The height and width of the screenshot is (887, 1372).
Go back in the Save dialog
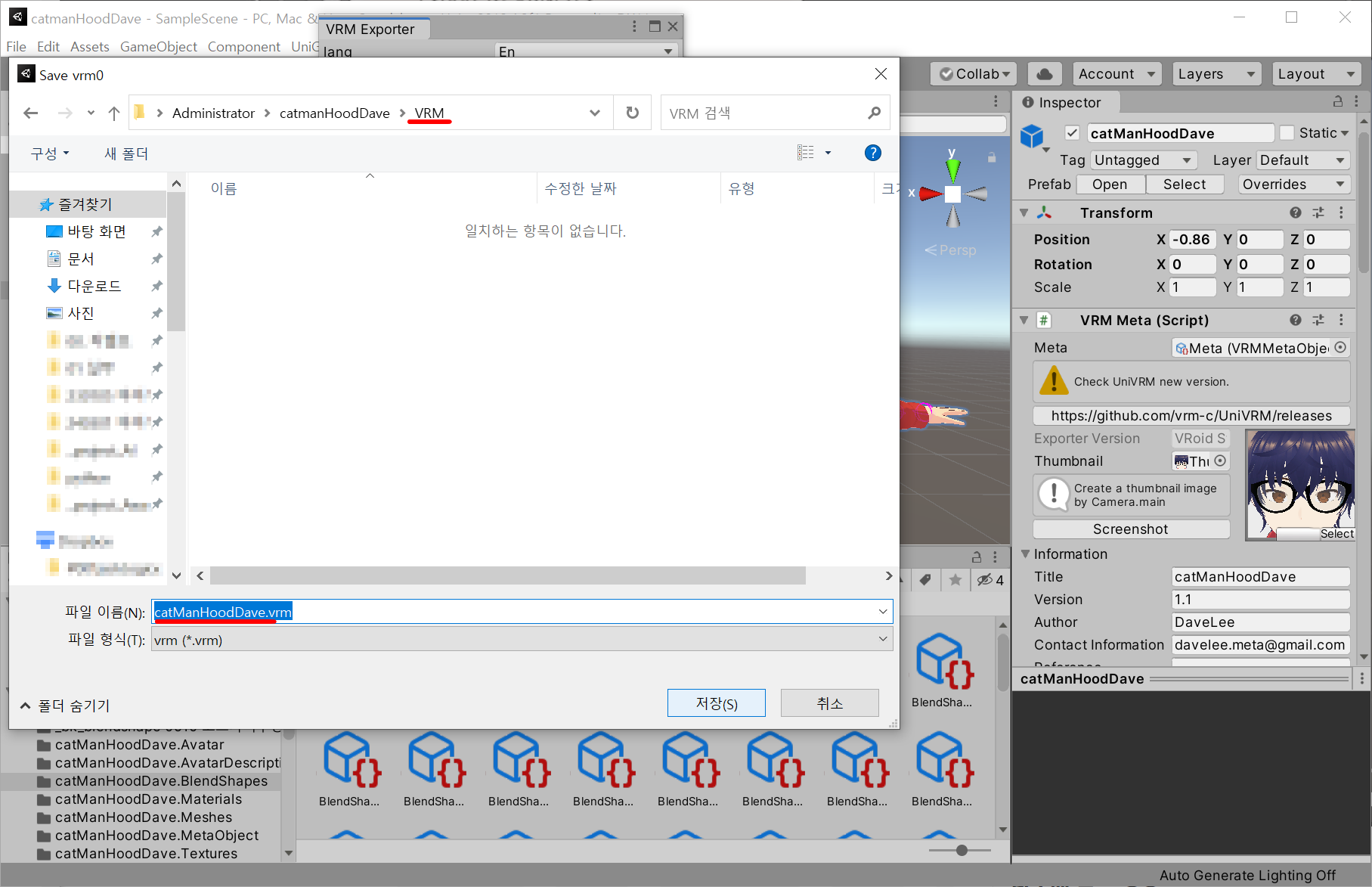pyautogui.click(x=30, y=113)
